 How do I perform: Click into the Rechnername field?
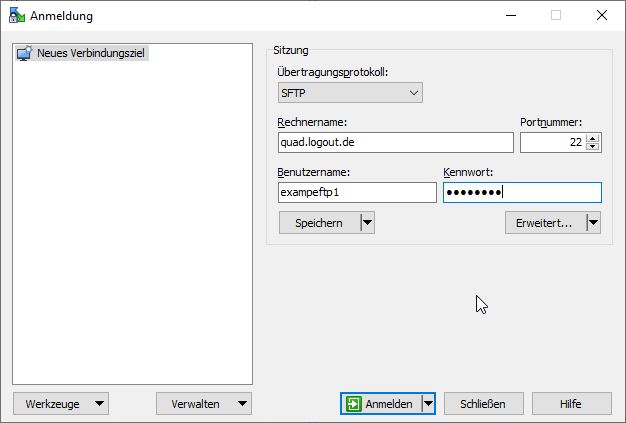pos(395,143)
